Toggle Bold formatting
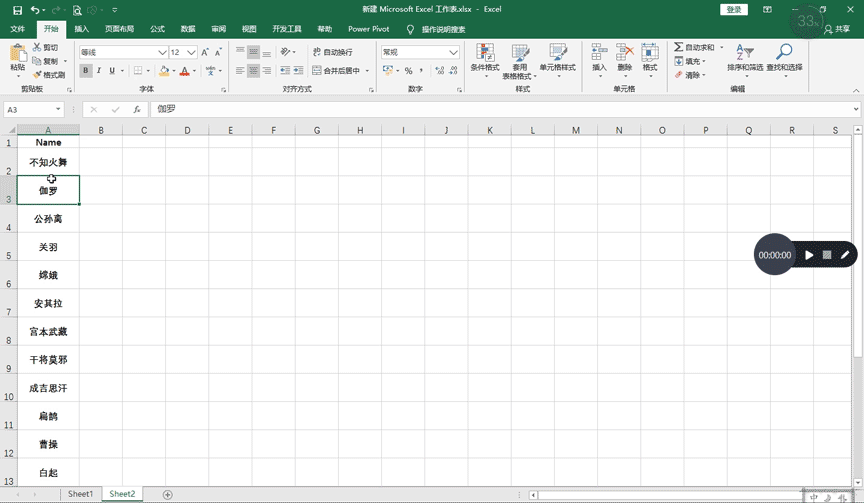864x503 pixels. pos(86,71)
